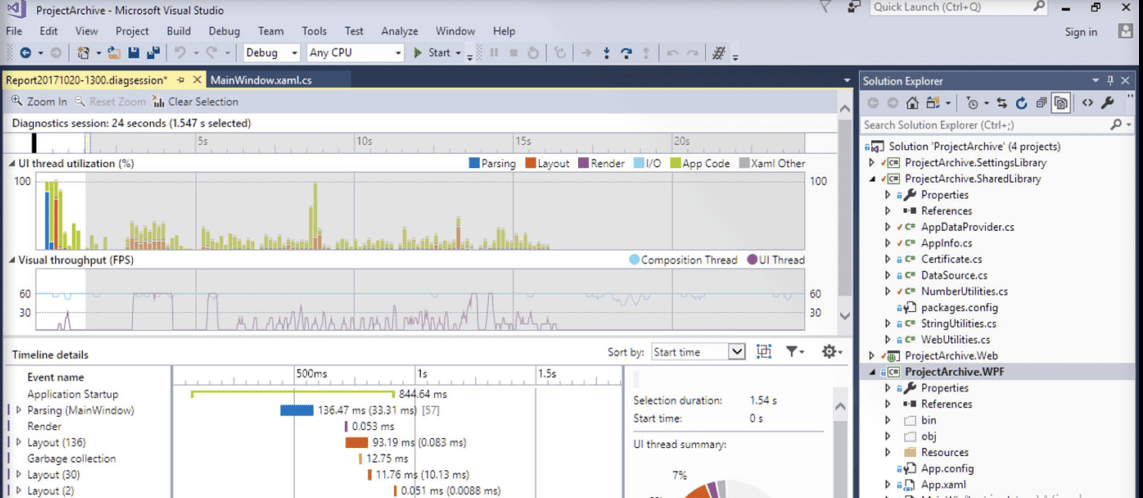1143x498 pixels.
Task: Save the current file with the floppy icon
Action: [x=134, y=52]
